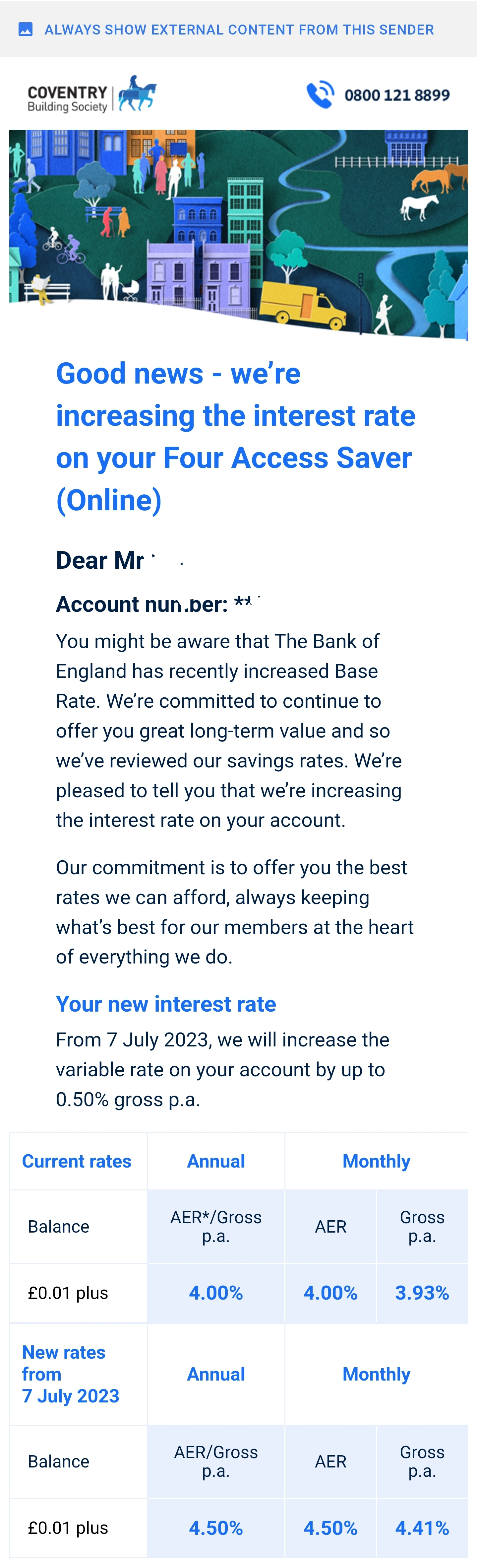Open the illustrated town banner image
The height and width of the screenshot is (1568, 477).
coord(239,234)
